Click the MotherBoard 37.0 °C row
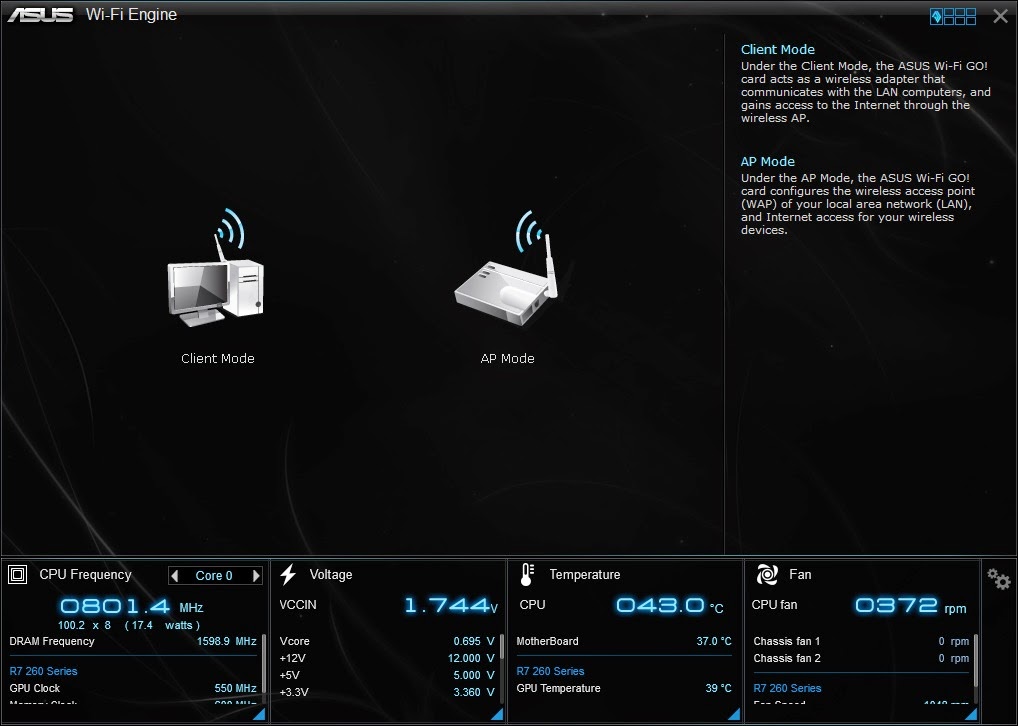The height and width of the screenshot is (726, 1018). pyautogui.click(x=624, y=641)
